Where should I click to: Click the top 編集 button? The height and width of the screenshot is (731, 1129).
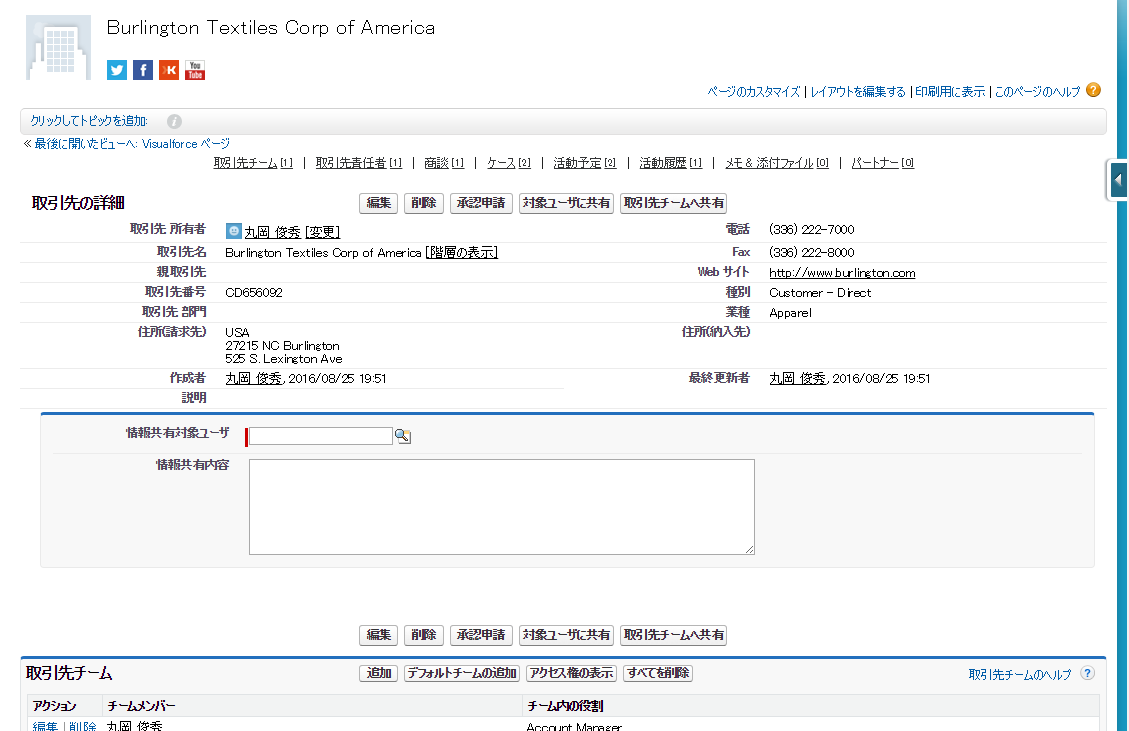point(379,203)
